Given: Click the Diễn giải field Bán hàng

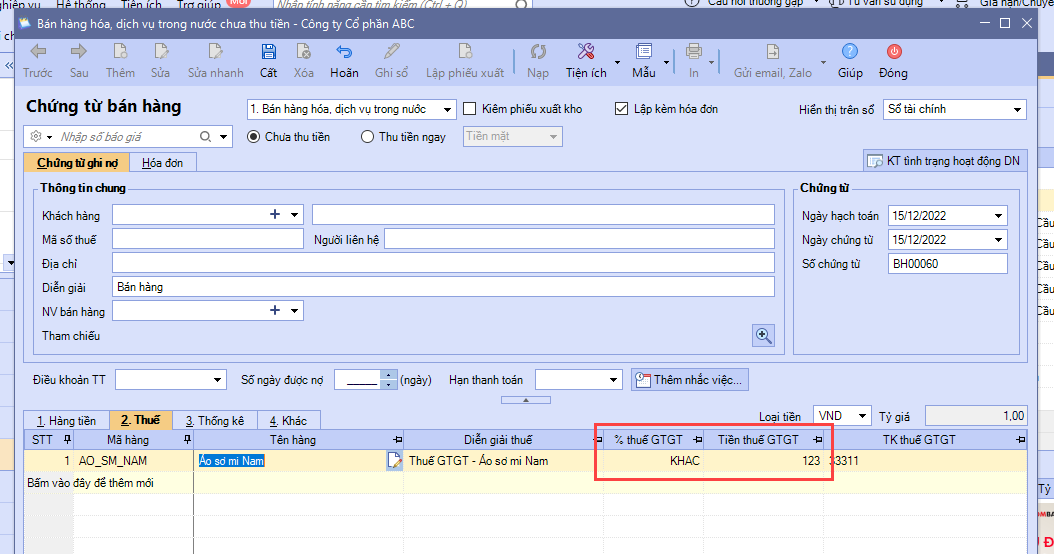Looking at the screenshot, I should (x=444, y=287).
